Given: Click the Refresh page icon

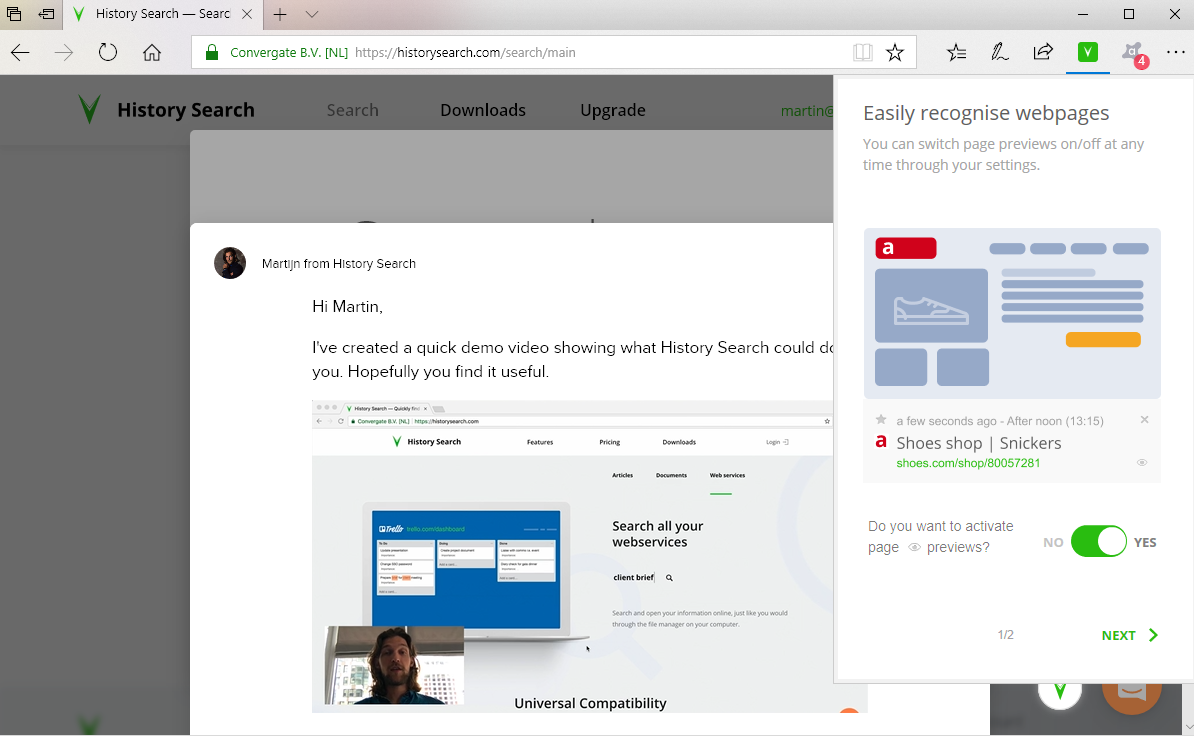Looking at the screenshot, I should point(108,51).
